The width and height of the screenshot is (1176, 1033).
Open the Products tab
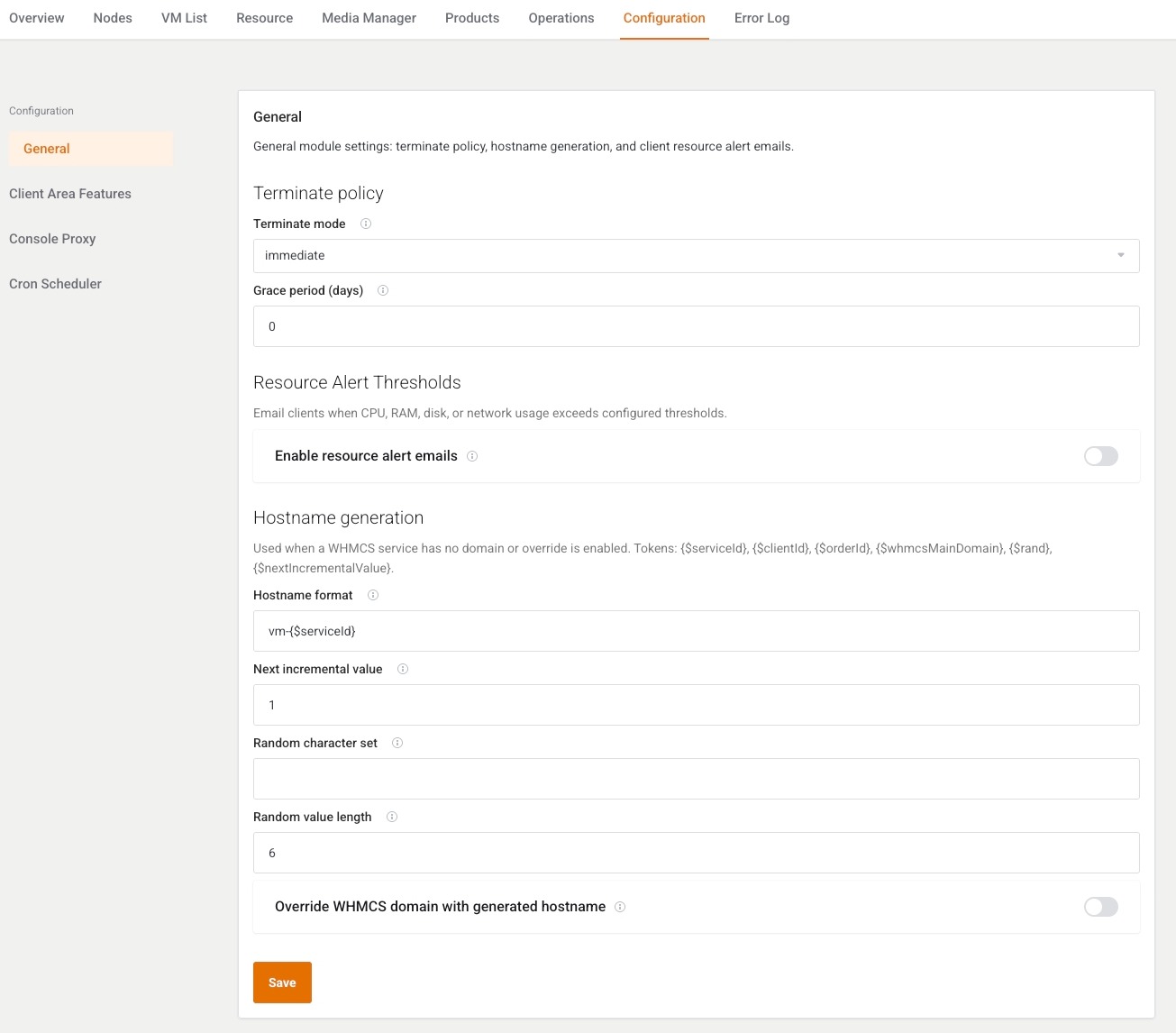pos(472,18)
